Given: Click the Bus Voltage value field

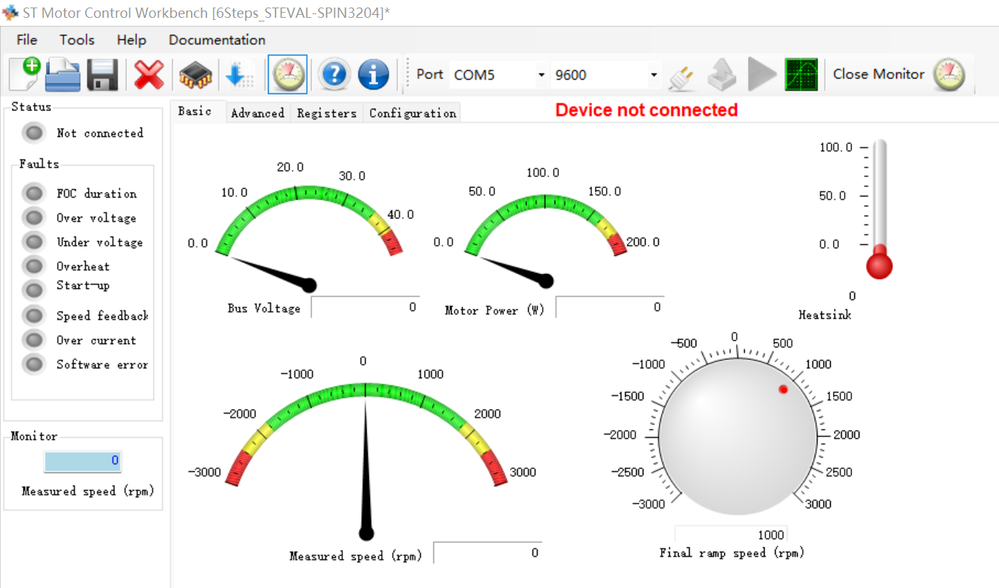Looking at the screenshot, I should (x=365, y=307).
